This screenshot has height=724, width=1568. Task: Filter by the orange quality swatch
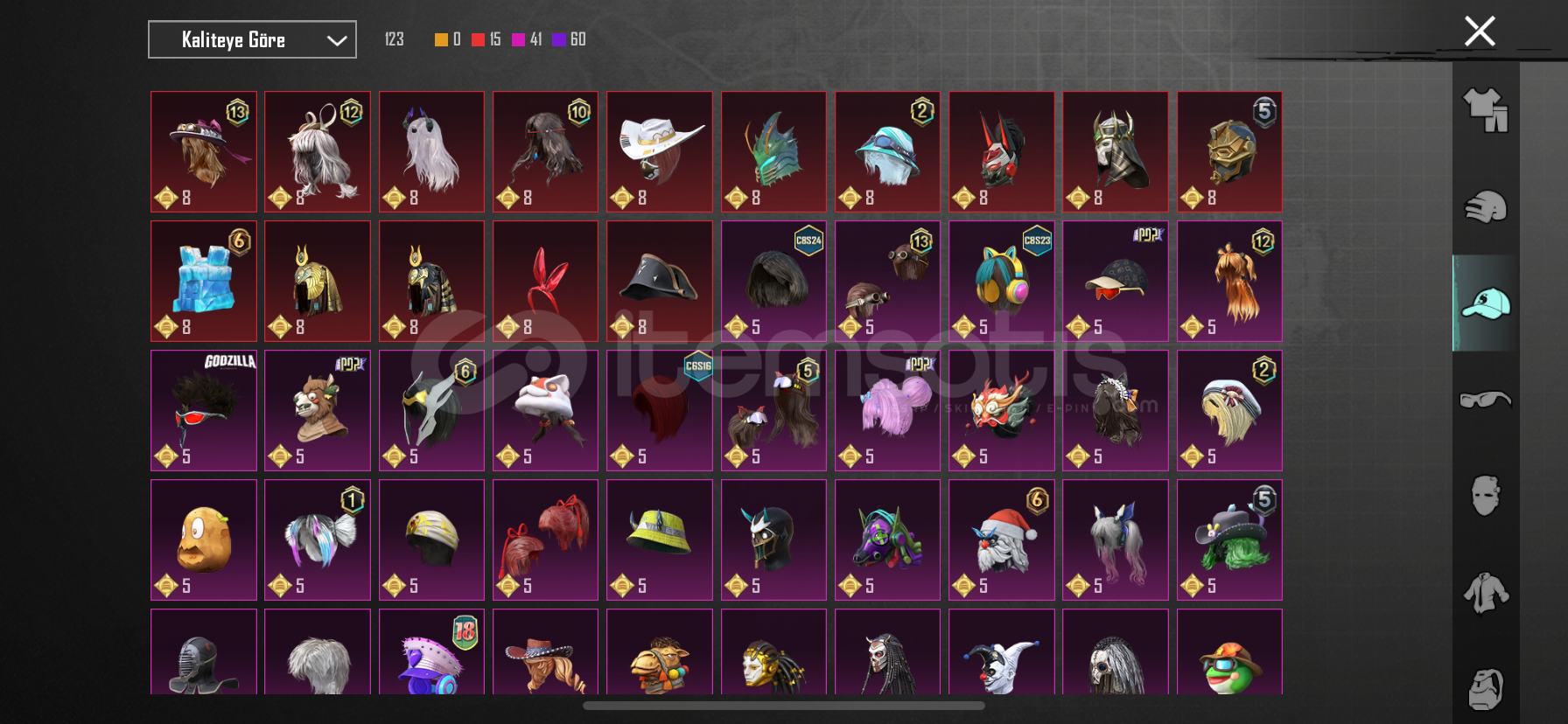pyautogui.click(x=441, y=39)
